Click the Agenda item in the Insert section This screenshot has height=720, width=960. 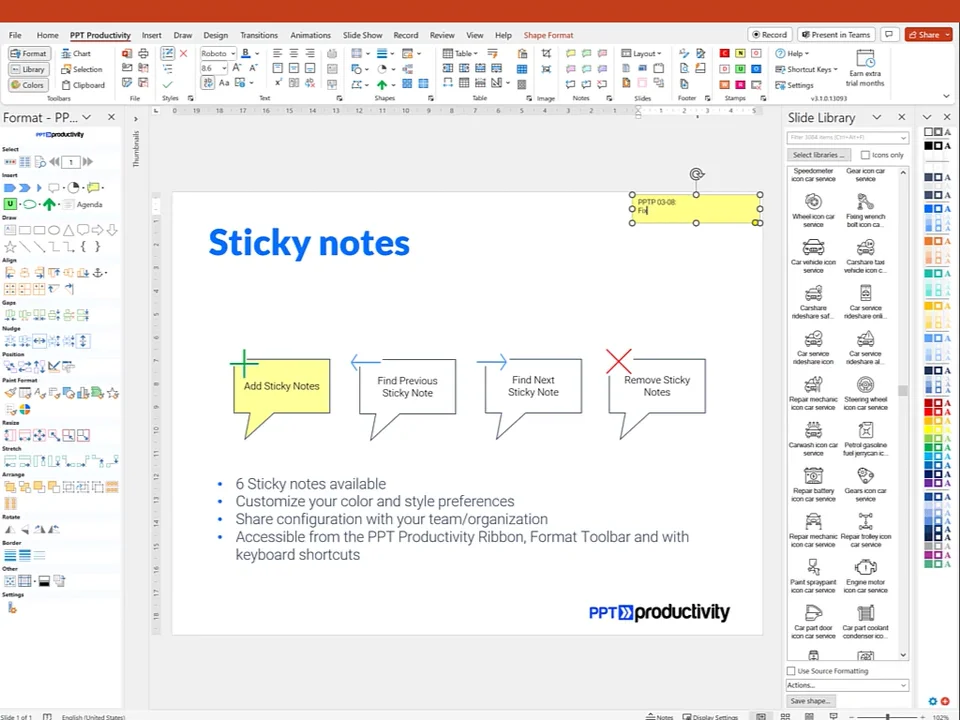click(x=83, y=204)
